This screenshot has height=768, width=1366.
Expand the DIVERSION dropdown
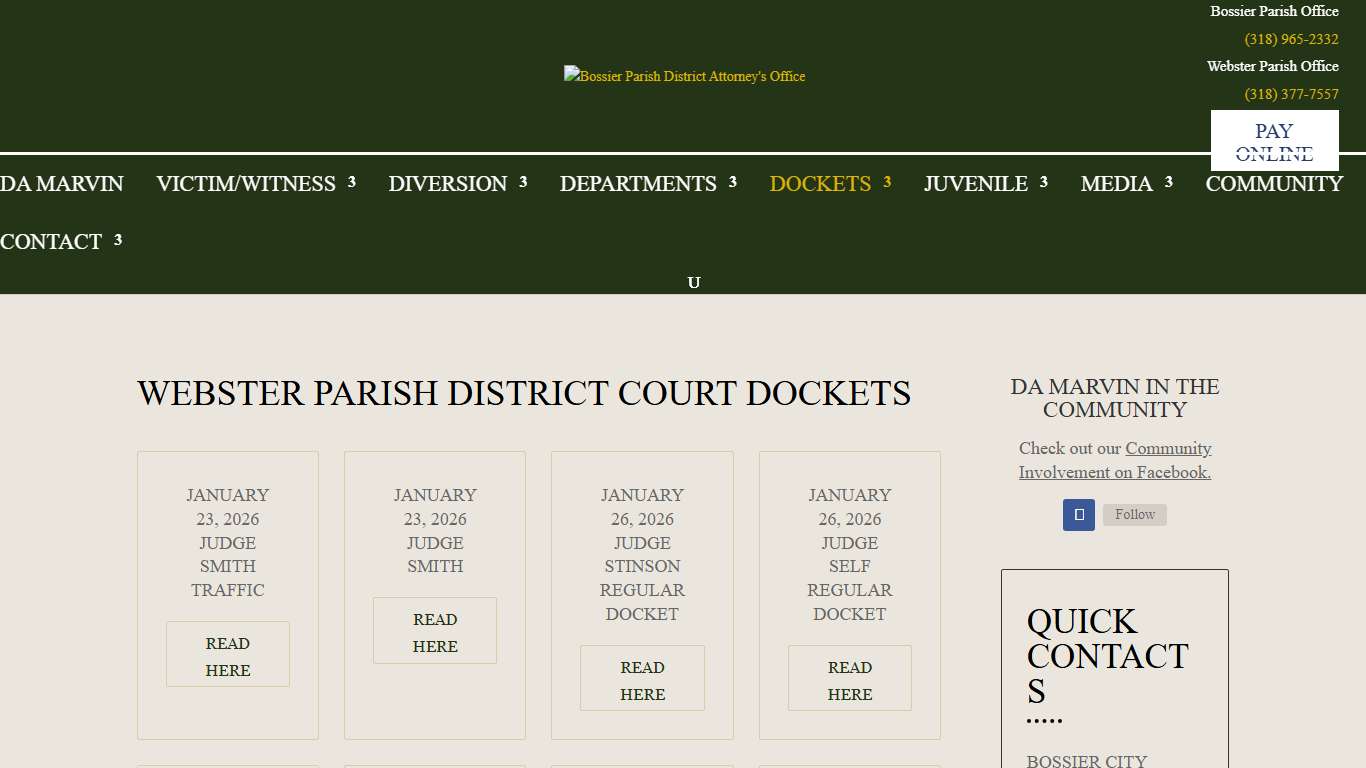447,184
